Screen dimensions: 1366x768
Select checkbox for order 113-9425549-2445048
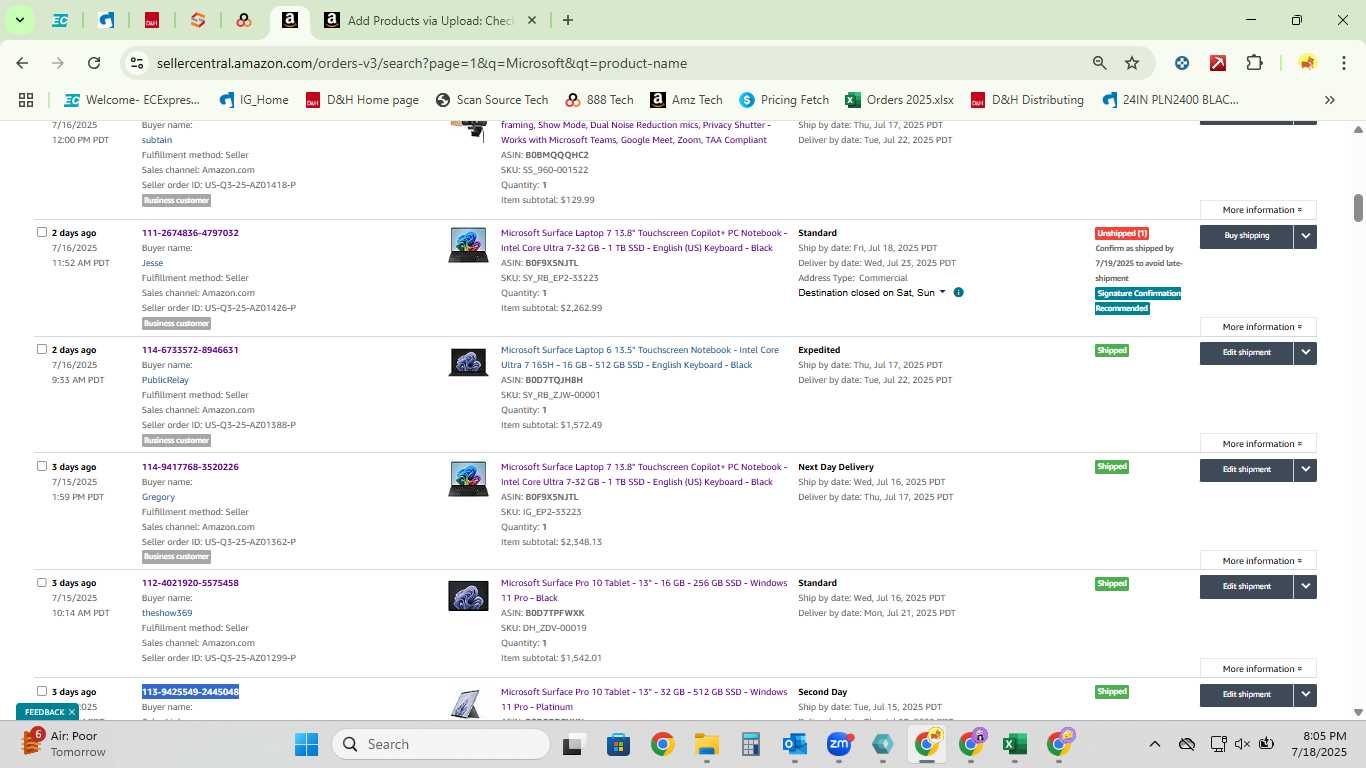click(42, 691)
